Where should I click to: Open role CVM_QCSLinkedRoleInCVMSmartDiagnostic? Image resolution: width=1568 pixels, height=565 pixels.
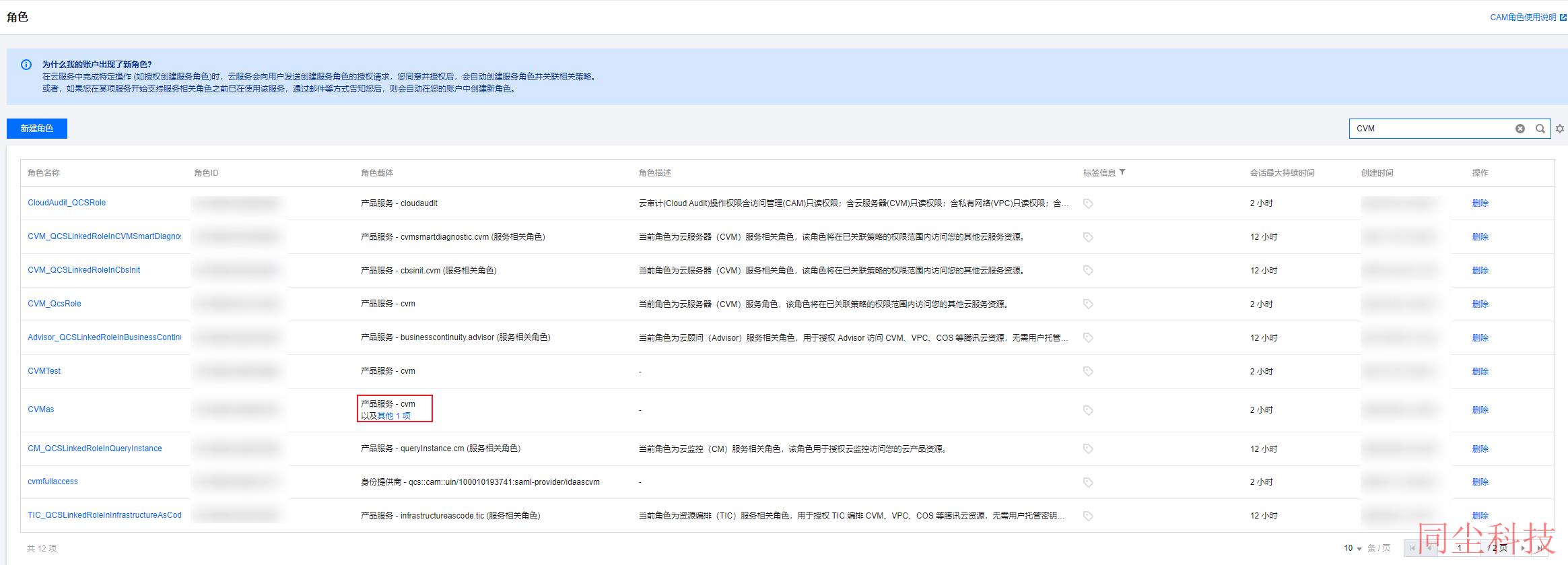(104, 236)
